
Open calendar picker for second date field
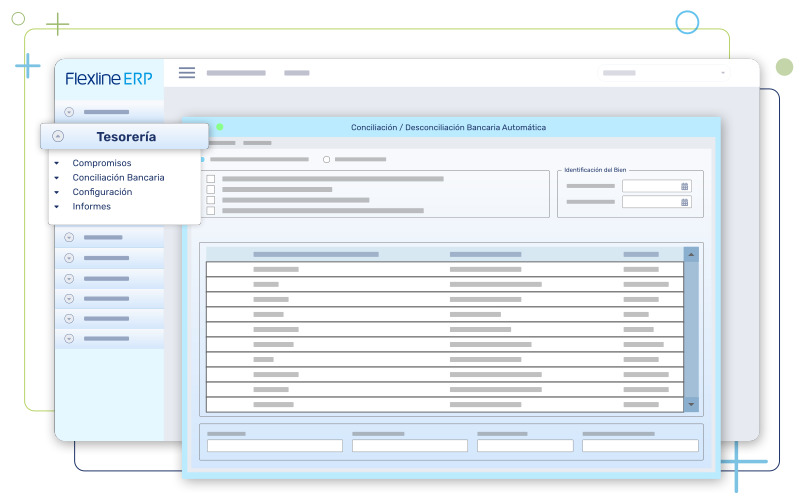[685, 202]
